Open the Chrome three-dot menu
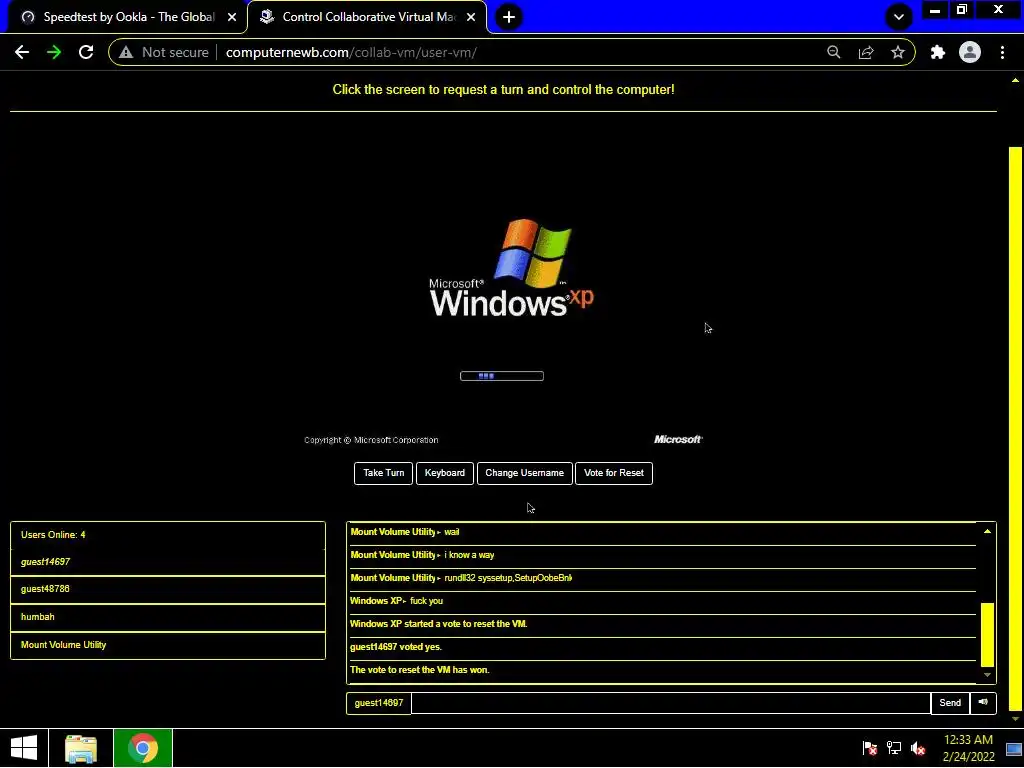The height and width of the screenshot is (768, 1024). coord(1002,52)
